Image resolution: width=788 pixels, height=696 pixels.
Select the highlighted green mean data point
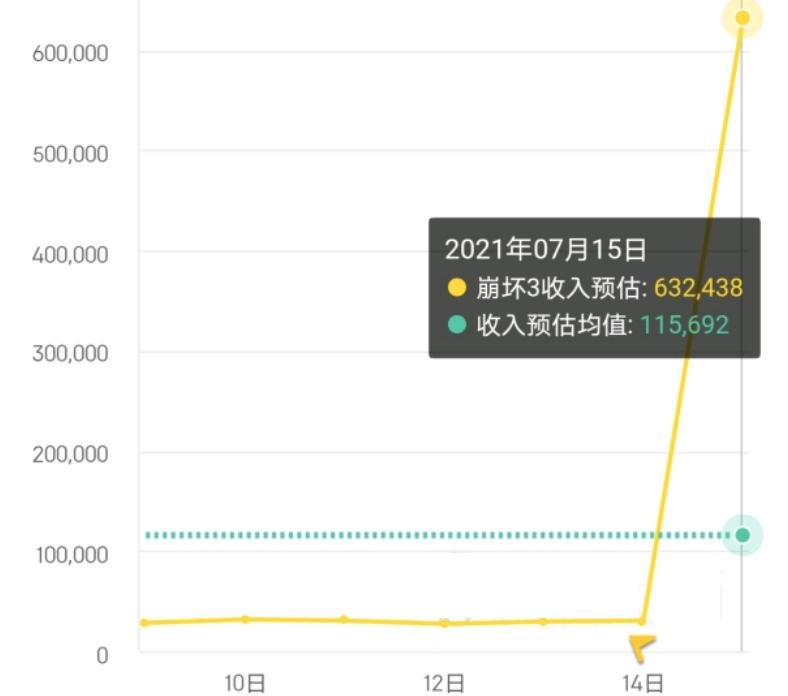point(743,535)
